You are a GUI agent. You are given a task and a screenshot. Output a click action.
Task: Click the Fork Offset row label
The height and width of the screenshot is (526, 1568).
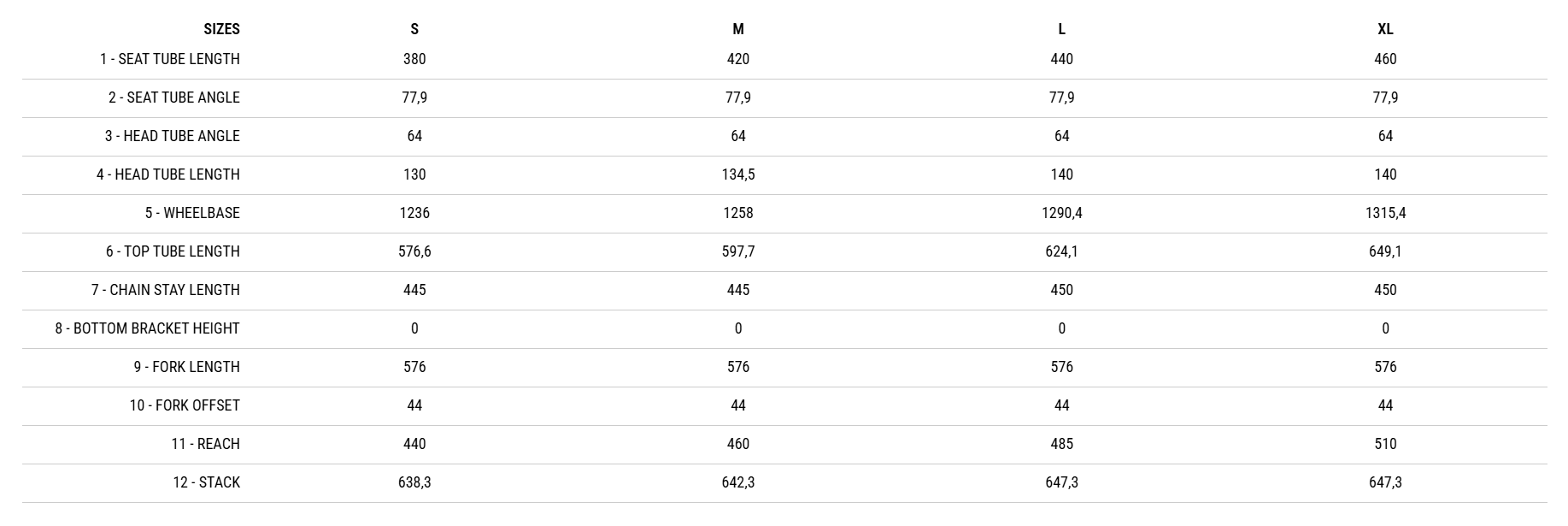pos(185,405)
